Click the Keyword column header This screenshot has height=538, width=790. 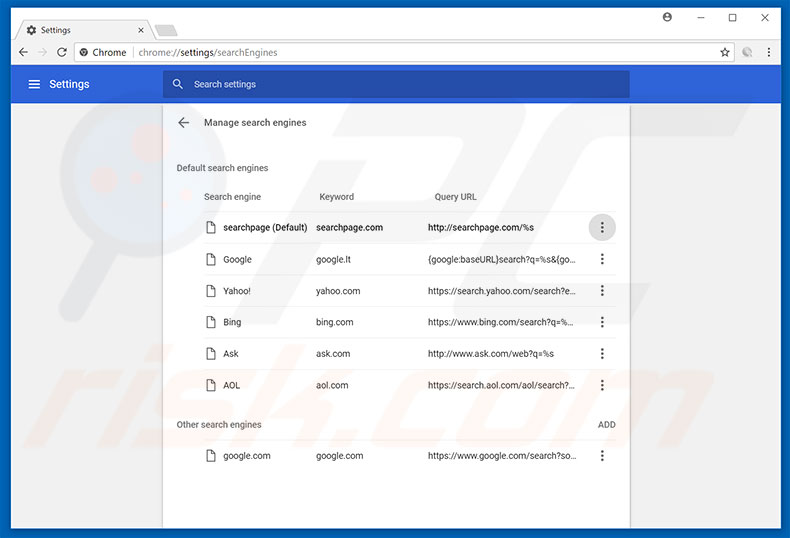point(337,197)
